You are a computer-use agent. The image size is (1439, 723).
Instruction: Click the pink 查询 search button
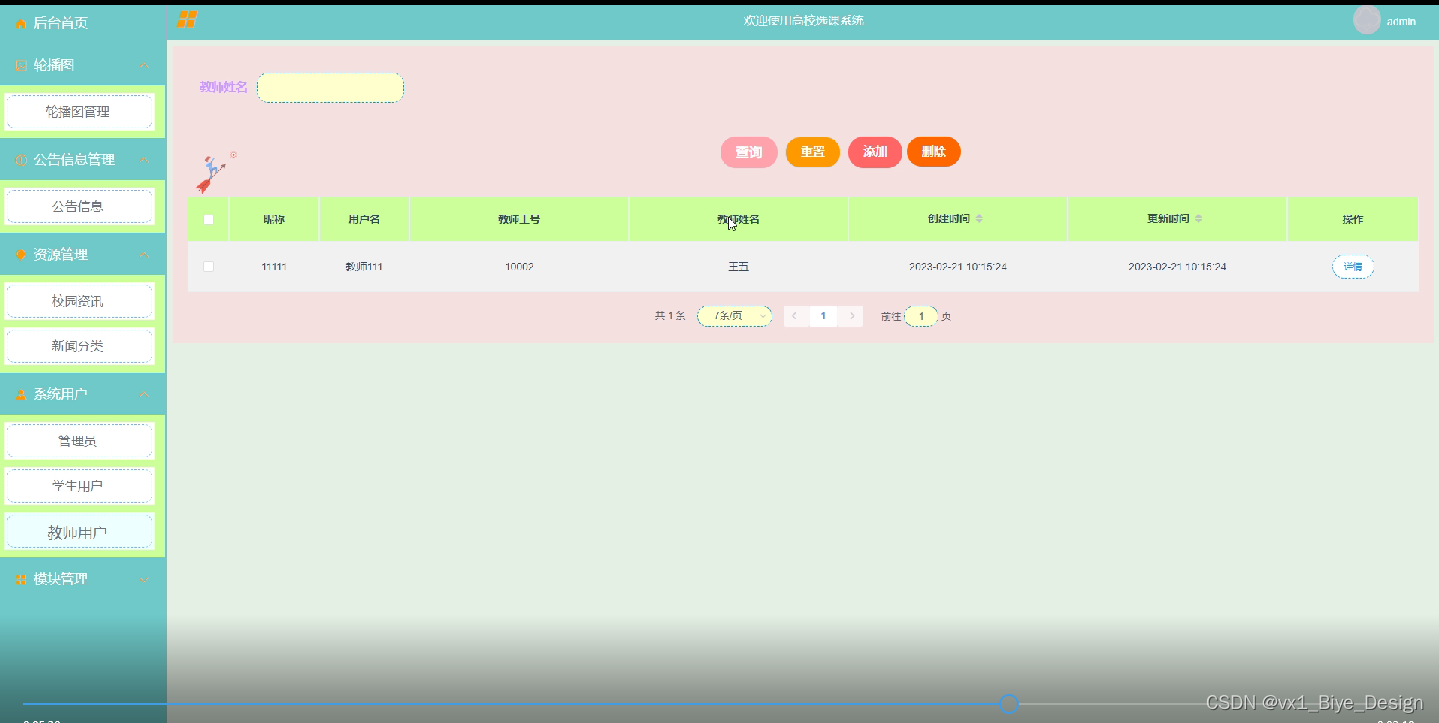(749, 152)
